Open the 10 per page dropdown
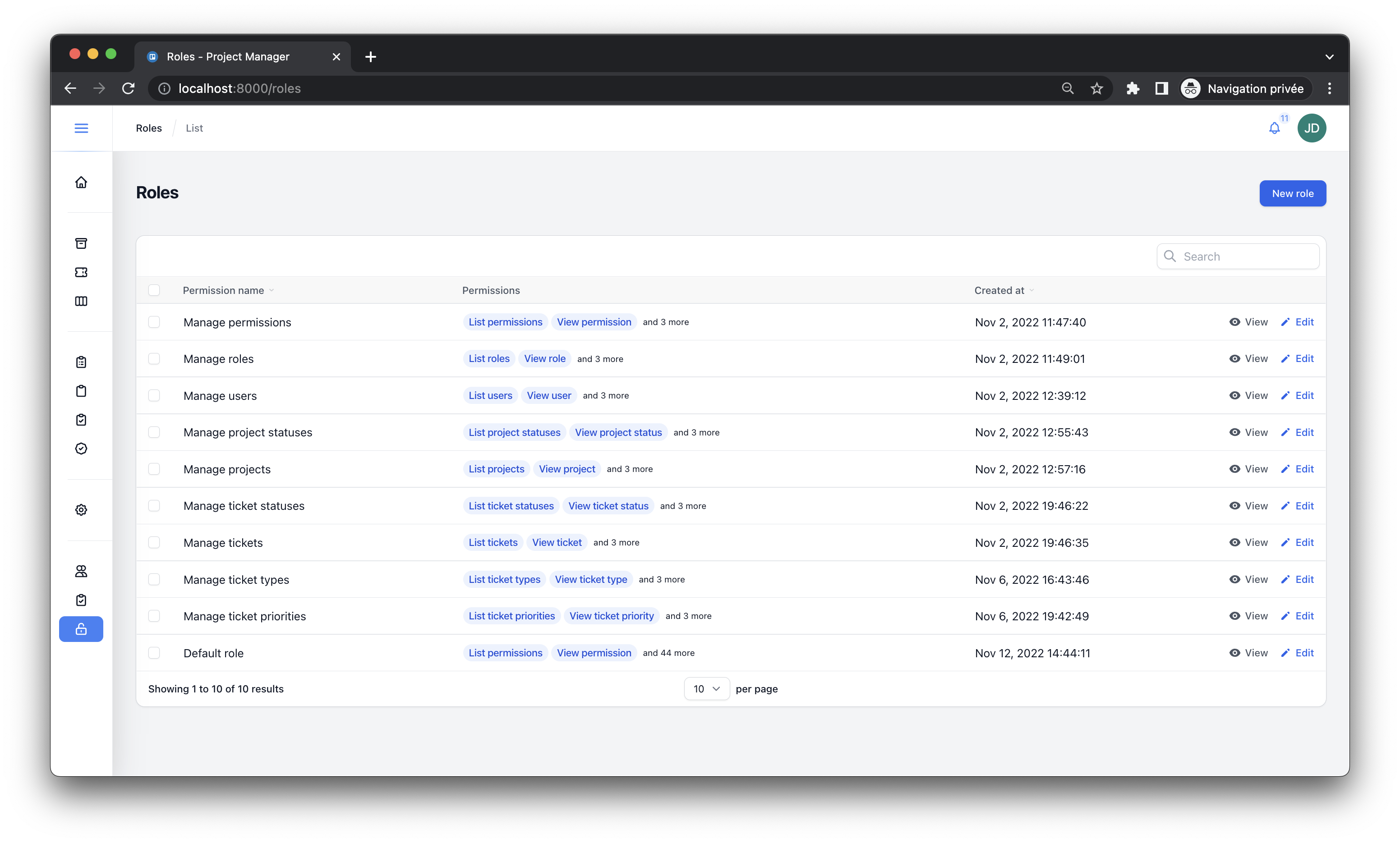The image size is (1400, 843). 706,688
